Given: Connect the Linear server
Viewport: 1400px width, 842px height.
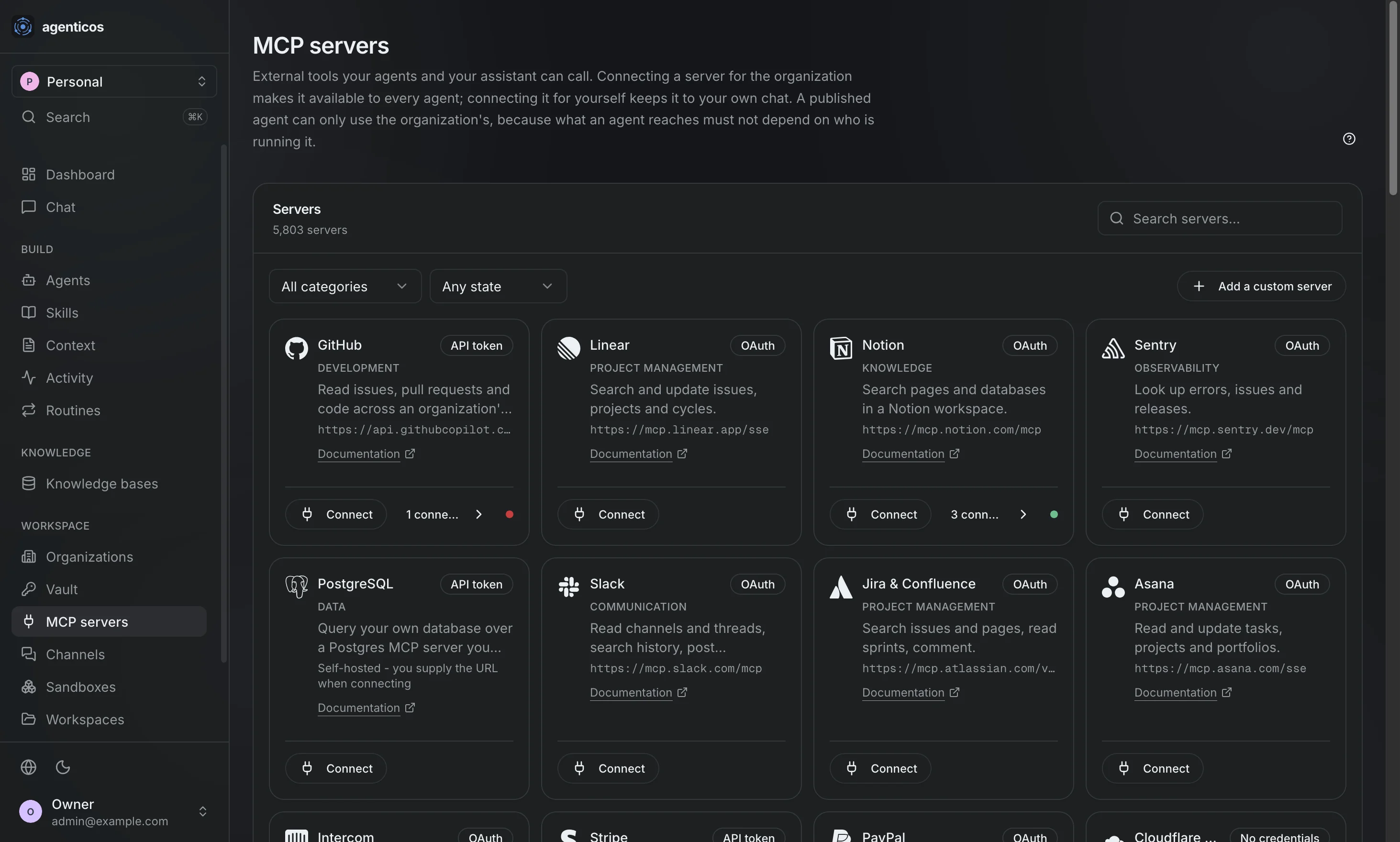Looking at the screenshot, I should click(x=608, y=514).
